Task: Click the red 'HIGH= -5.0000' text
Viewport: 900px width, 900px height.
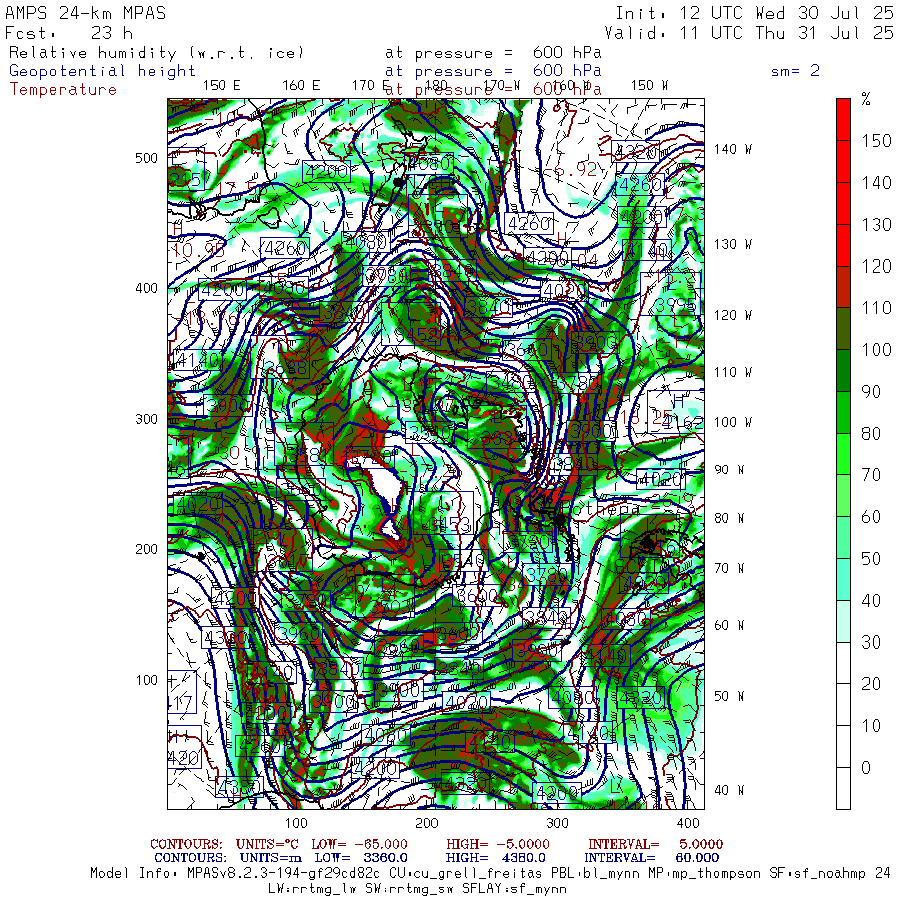Action: pyautogui.click(x=498, y=844)
